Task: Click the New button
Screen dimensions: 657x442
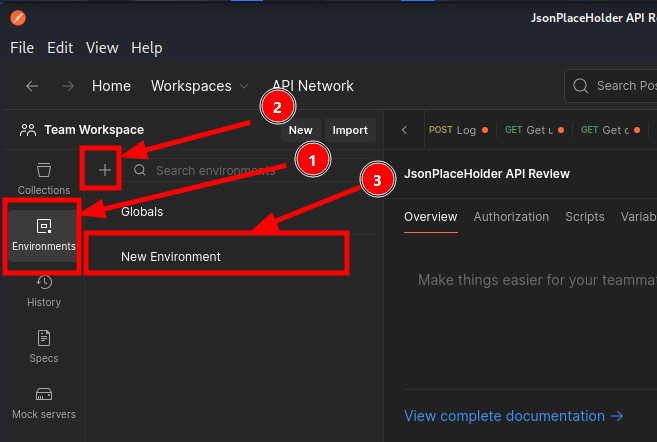Action: [300, 130]
